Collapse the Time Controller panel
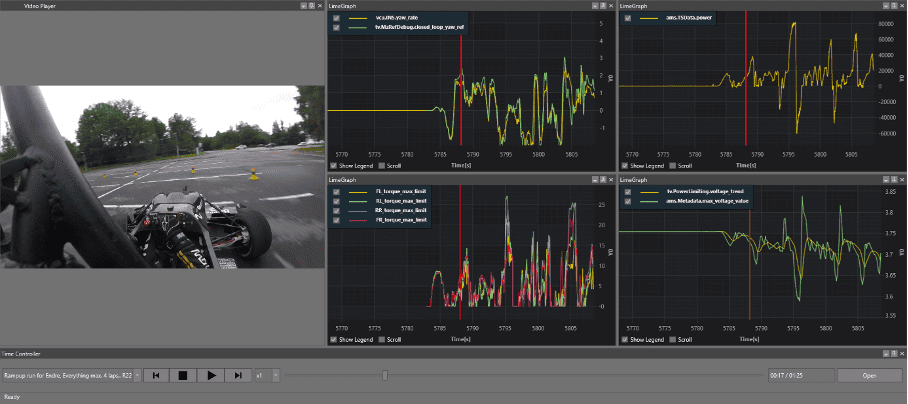The height and width of the screenshot is (404, 908). 885,354
